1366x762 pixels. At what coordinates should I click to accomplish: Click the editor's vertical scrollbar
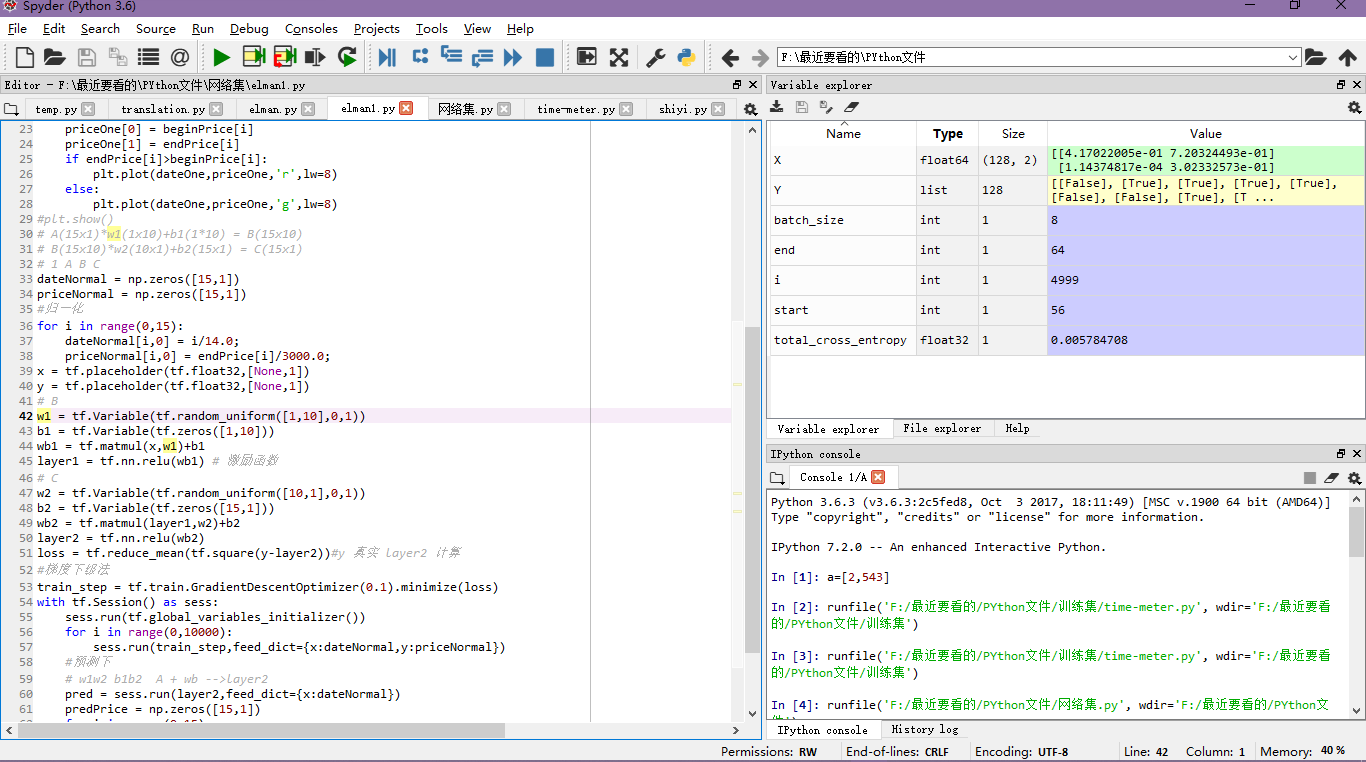coord(751,500)
